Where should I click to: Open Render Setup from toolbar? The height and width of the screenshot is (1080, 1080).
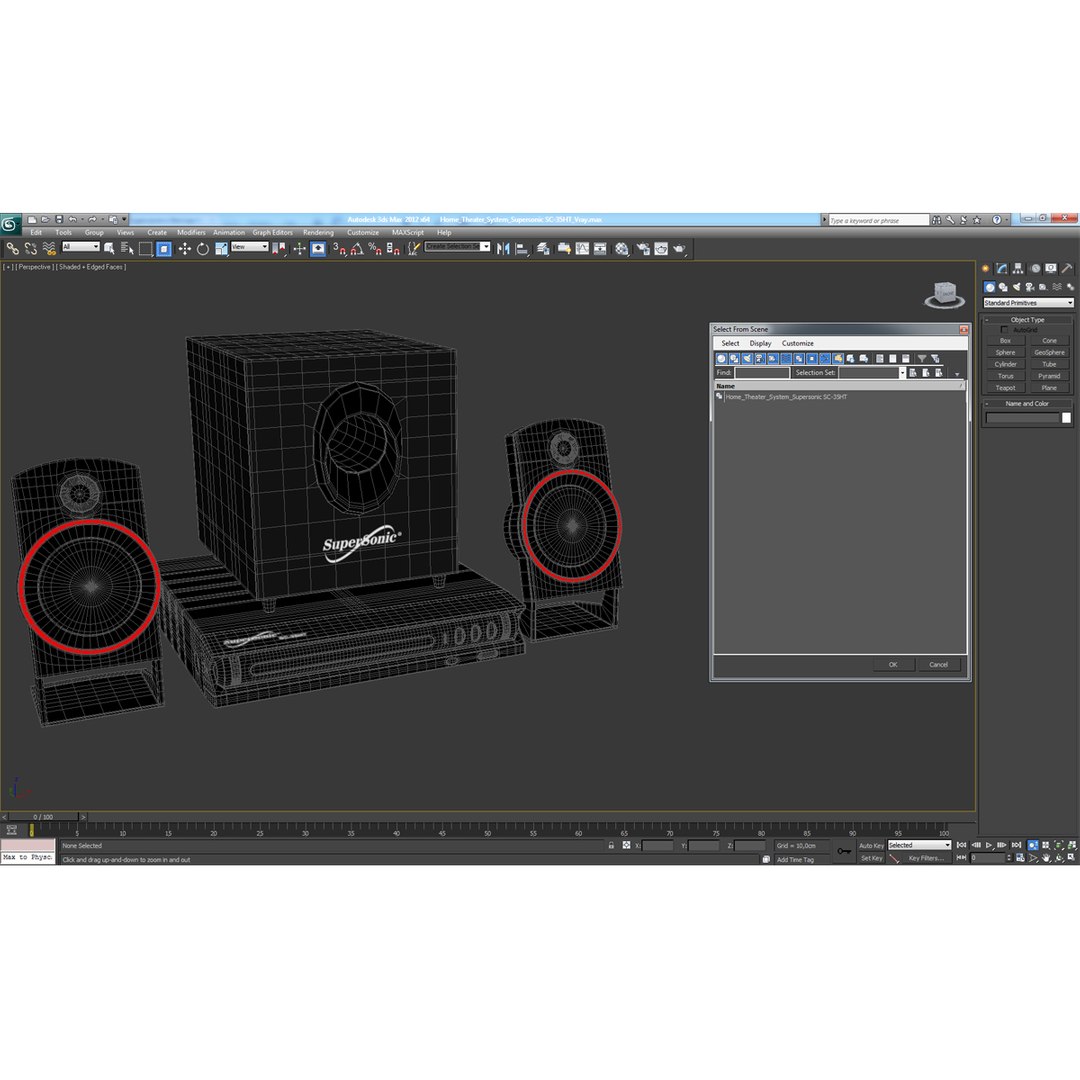[643, 249]
